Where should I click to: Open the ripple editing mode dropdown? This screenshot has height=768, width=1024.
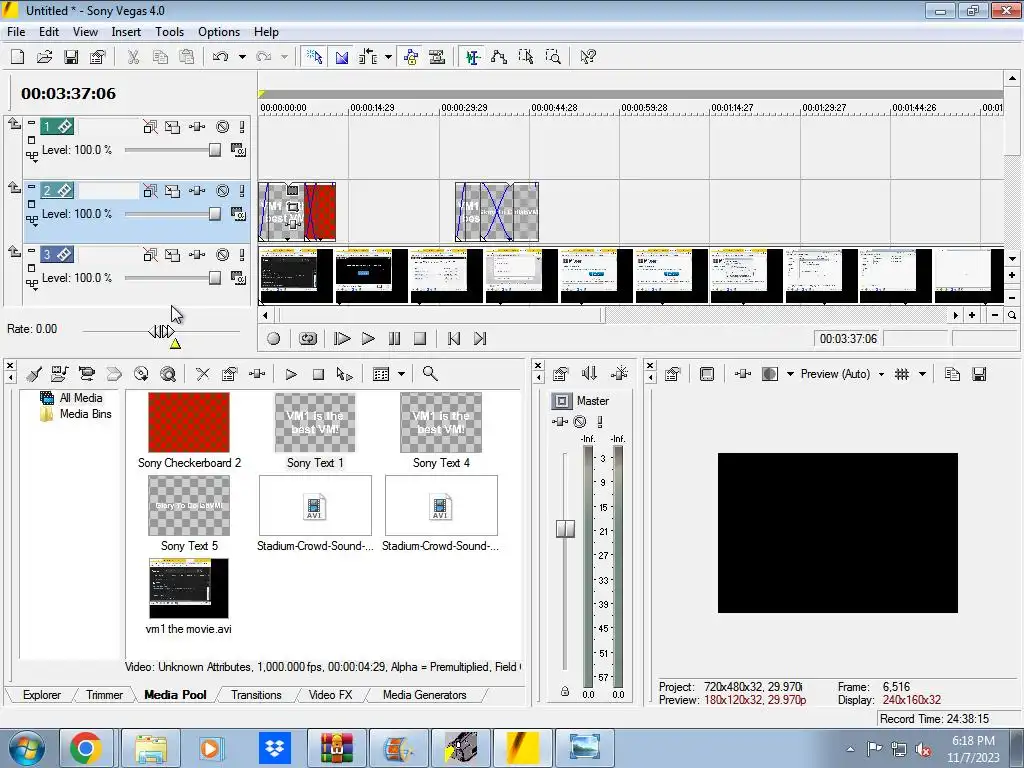[x=389, y=57]
